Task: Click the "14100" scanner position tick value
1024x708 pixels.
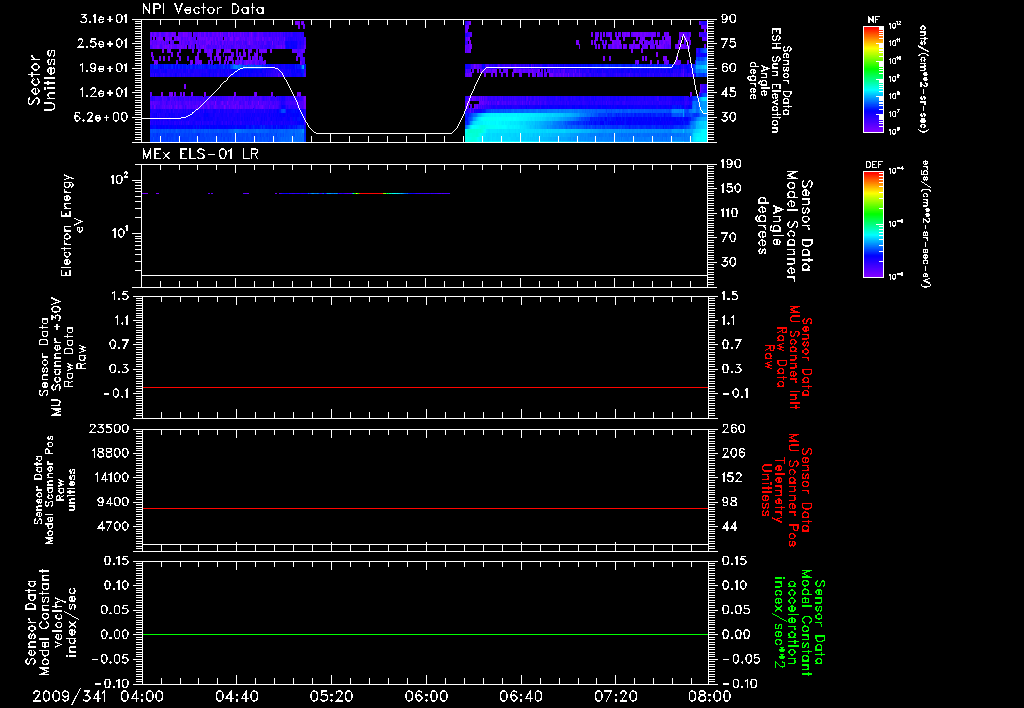Action: click(x=111, y=477)
